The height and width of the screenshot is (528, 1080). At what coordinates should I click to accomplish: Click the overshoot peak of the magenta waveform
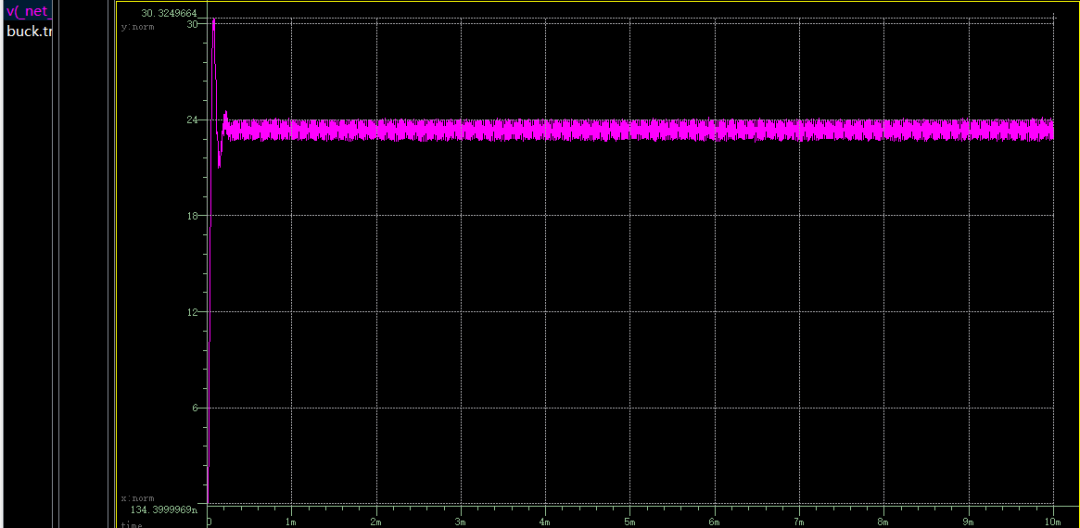[214, 19]
